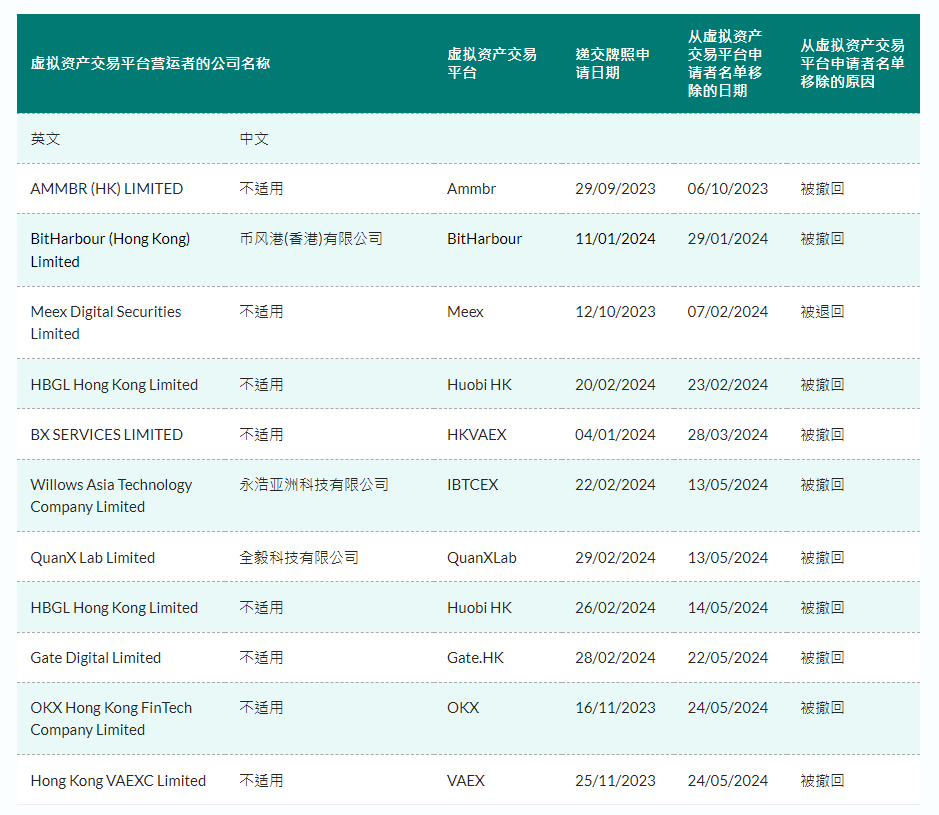
Task: Select company Willows Asia Technology Company Limited
Action: pos(111,496)
